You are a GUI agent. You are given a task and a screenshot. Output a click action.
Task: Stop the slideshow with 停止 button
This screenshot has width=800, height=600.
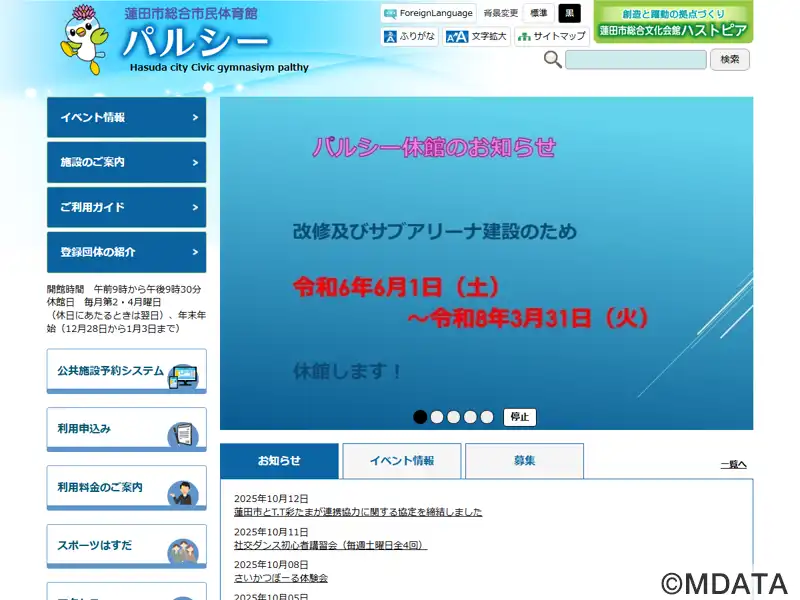click(519, 417)
